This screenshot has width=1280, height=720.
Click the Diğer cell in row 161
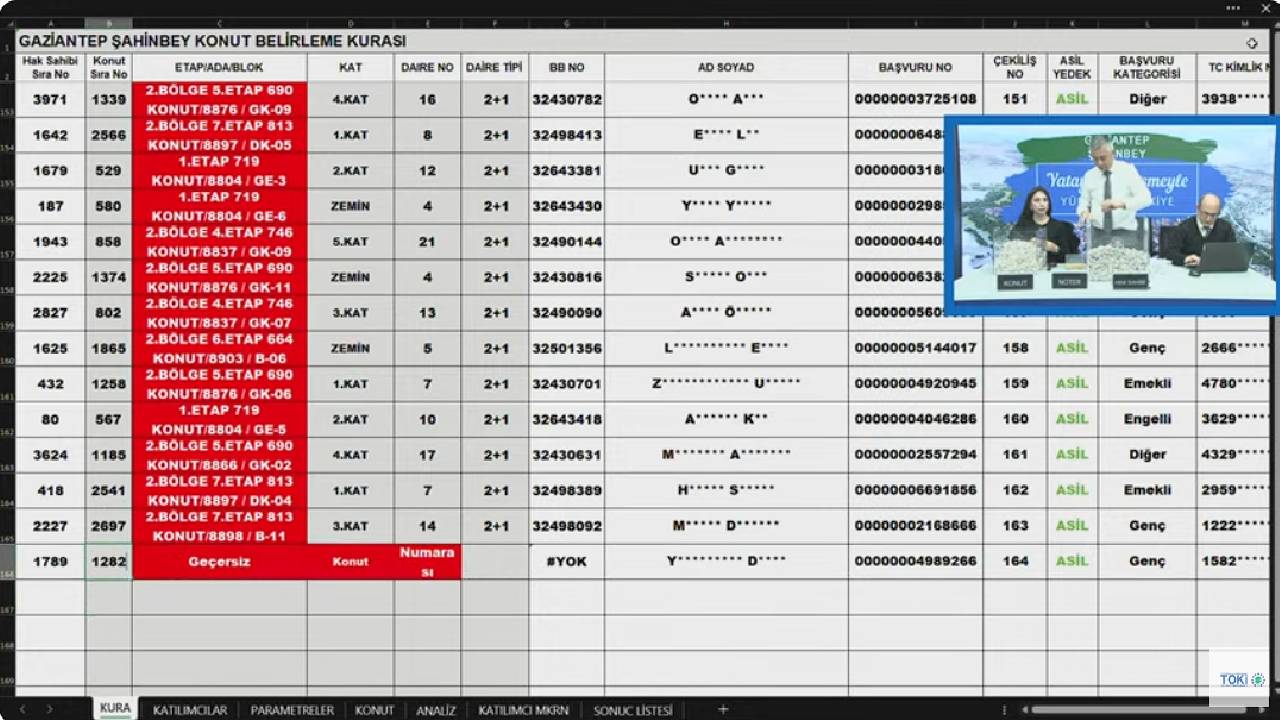point(1146,454)
